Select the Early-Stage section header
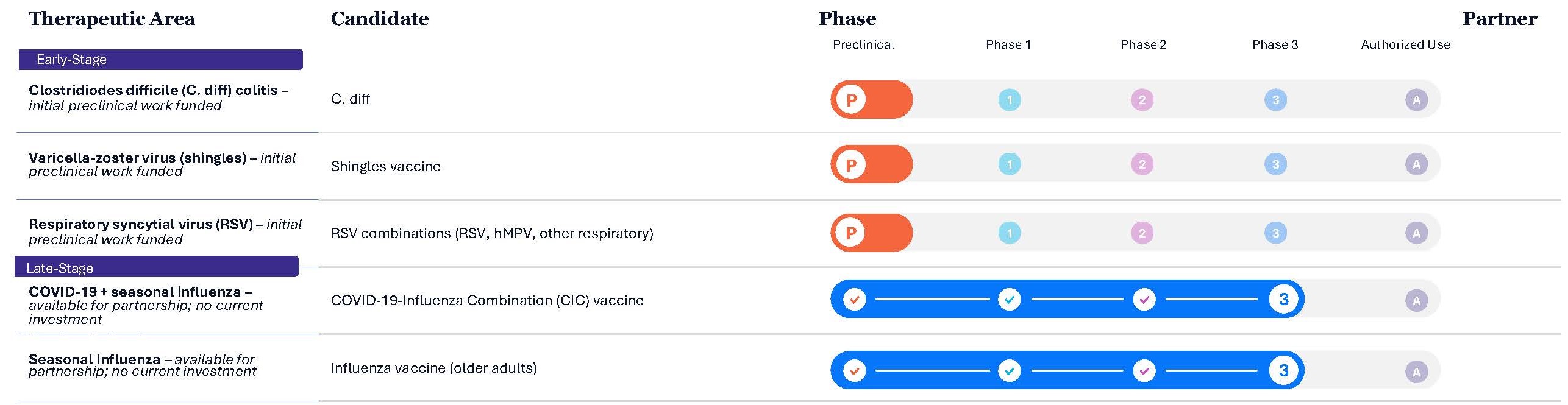 [161, 60]
